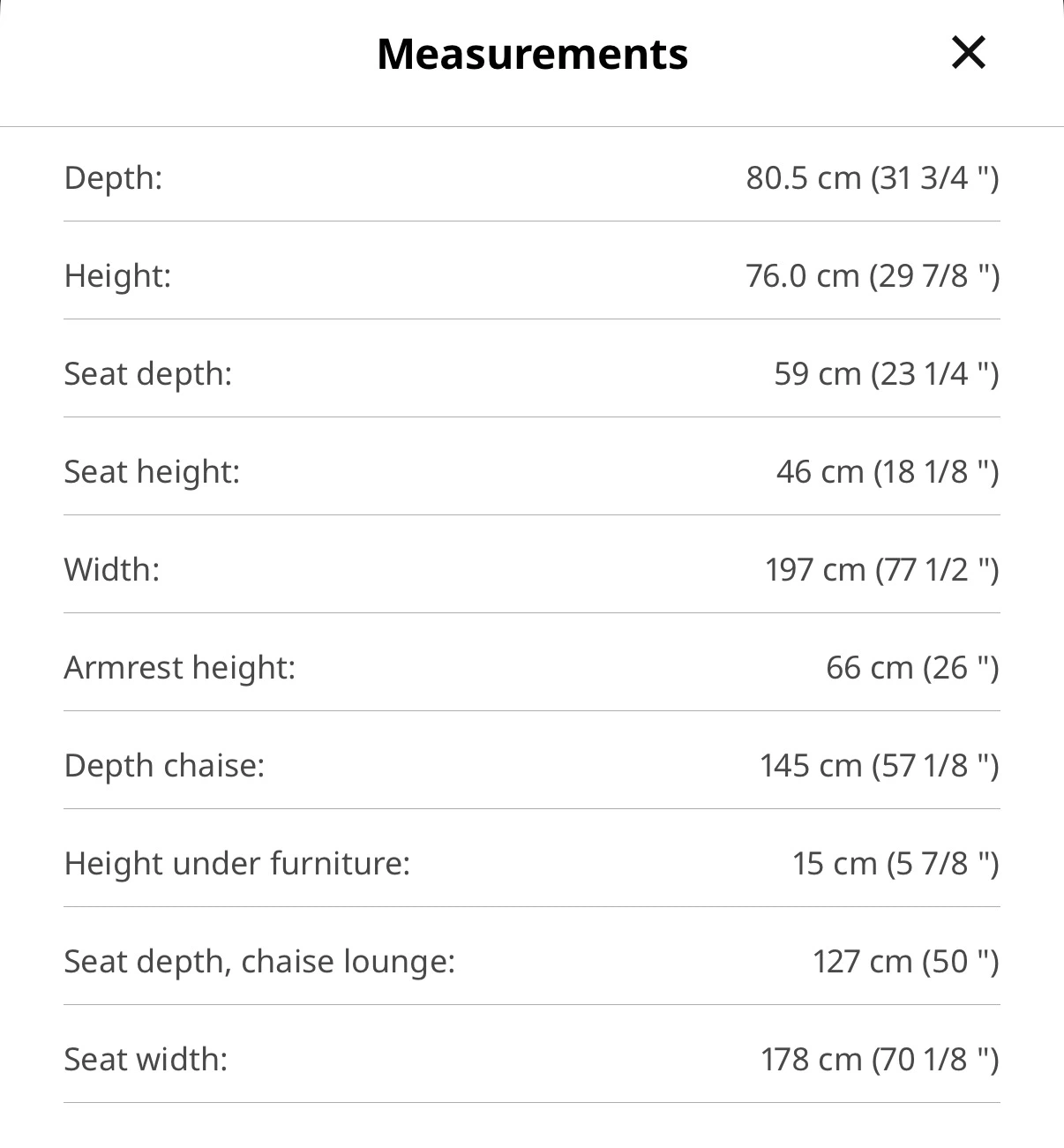
Task: Click the Seat depth label
Action: point(148,374)
